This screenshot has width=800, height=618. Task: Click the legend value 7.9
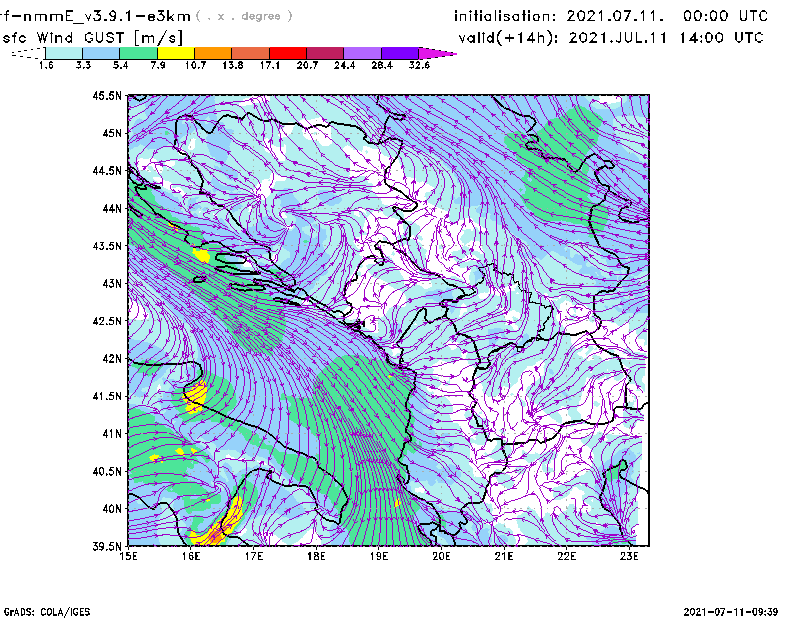(158, 65)
